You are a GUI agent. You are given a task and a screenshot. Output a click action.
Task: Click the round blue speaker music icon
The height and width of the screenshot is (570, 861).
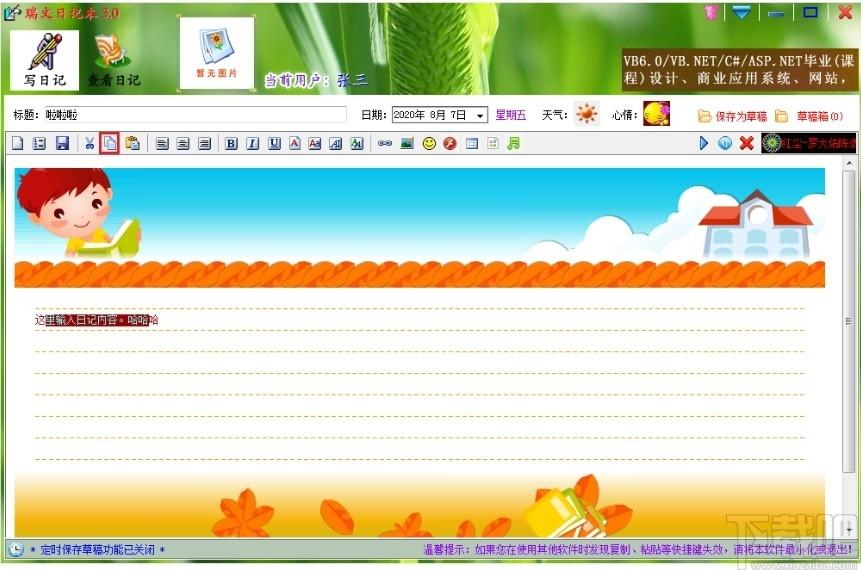pyautogui.click(x=725, y=143)
